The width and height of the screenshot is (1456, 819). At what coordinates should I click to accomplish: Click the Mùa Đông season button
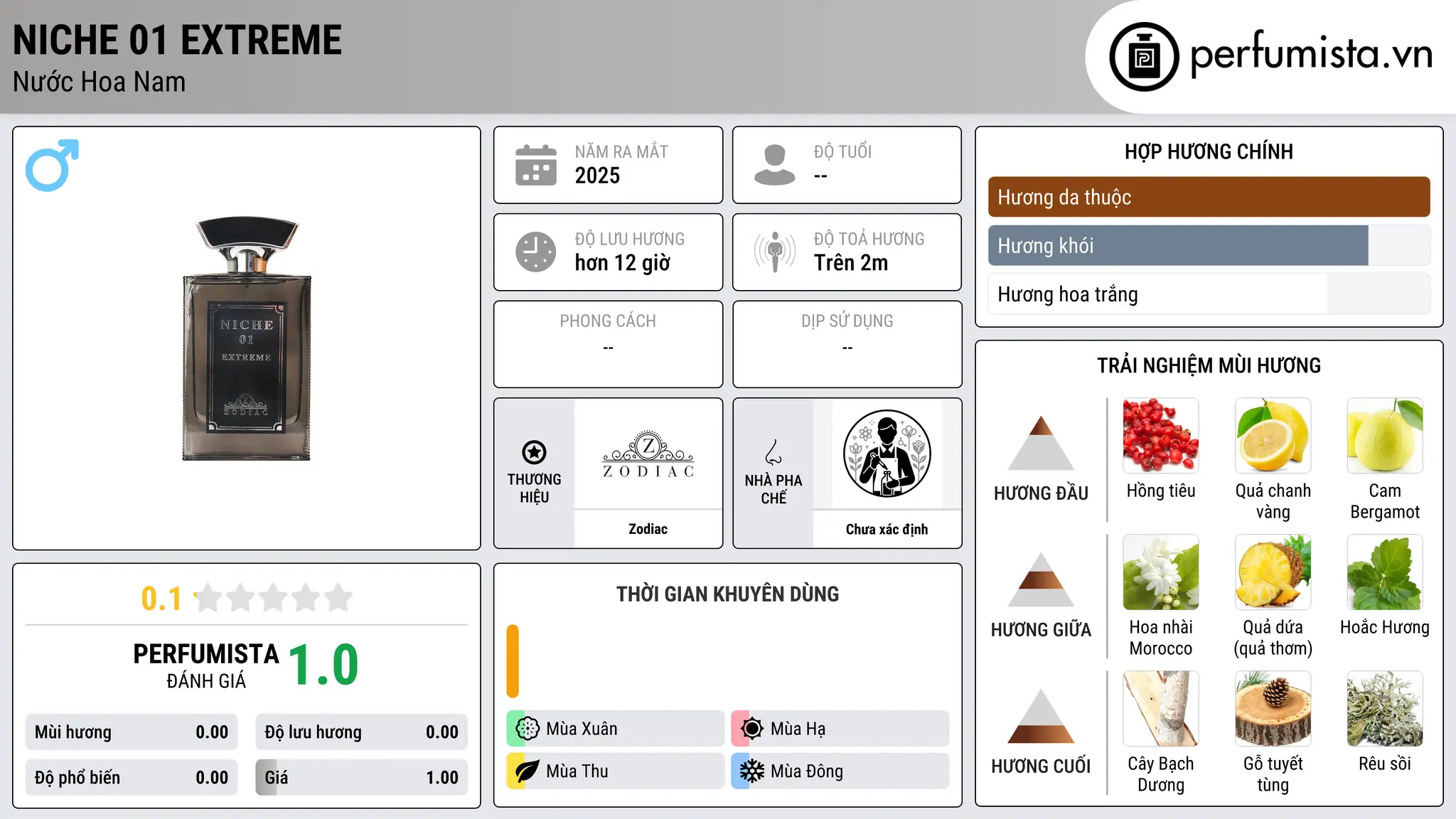point(840,771)
